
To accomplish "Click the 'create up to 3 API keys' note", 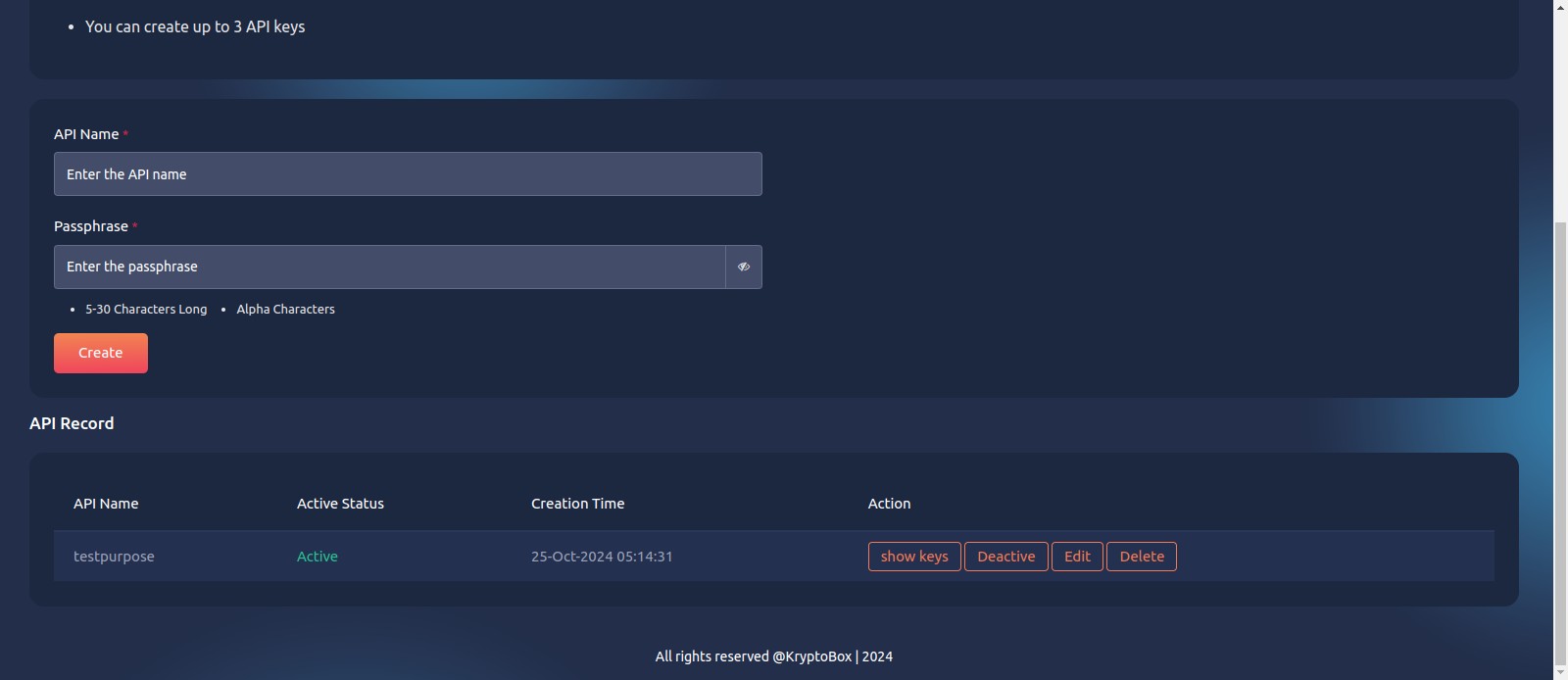I will pyautogui.click(x=195, y=26).
